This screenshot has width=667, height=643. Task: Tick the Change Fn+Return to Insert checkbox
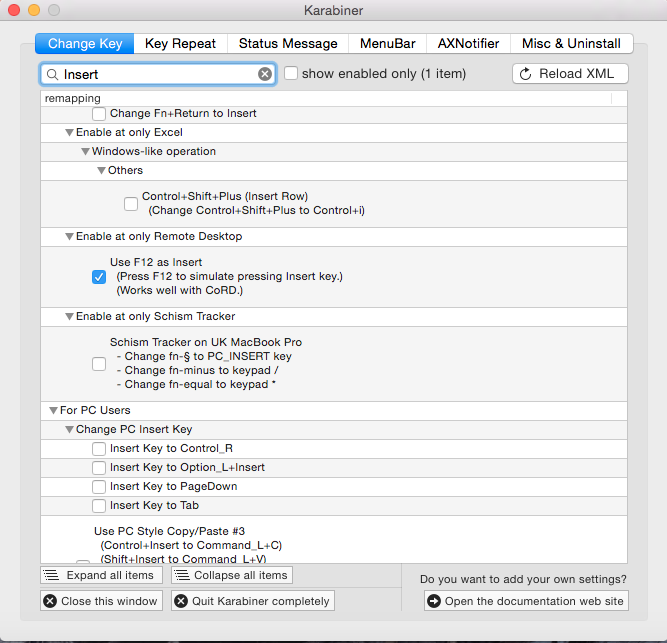[99, 114]
